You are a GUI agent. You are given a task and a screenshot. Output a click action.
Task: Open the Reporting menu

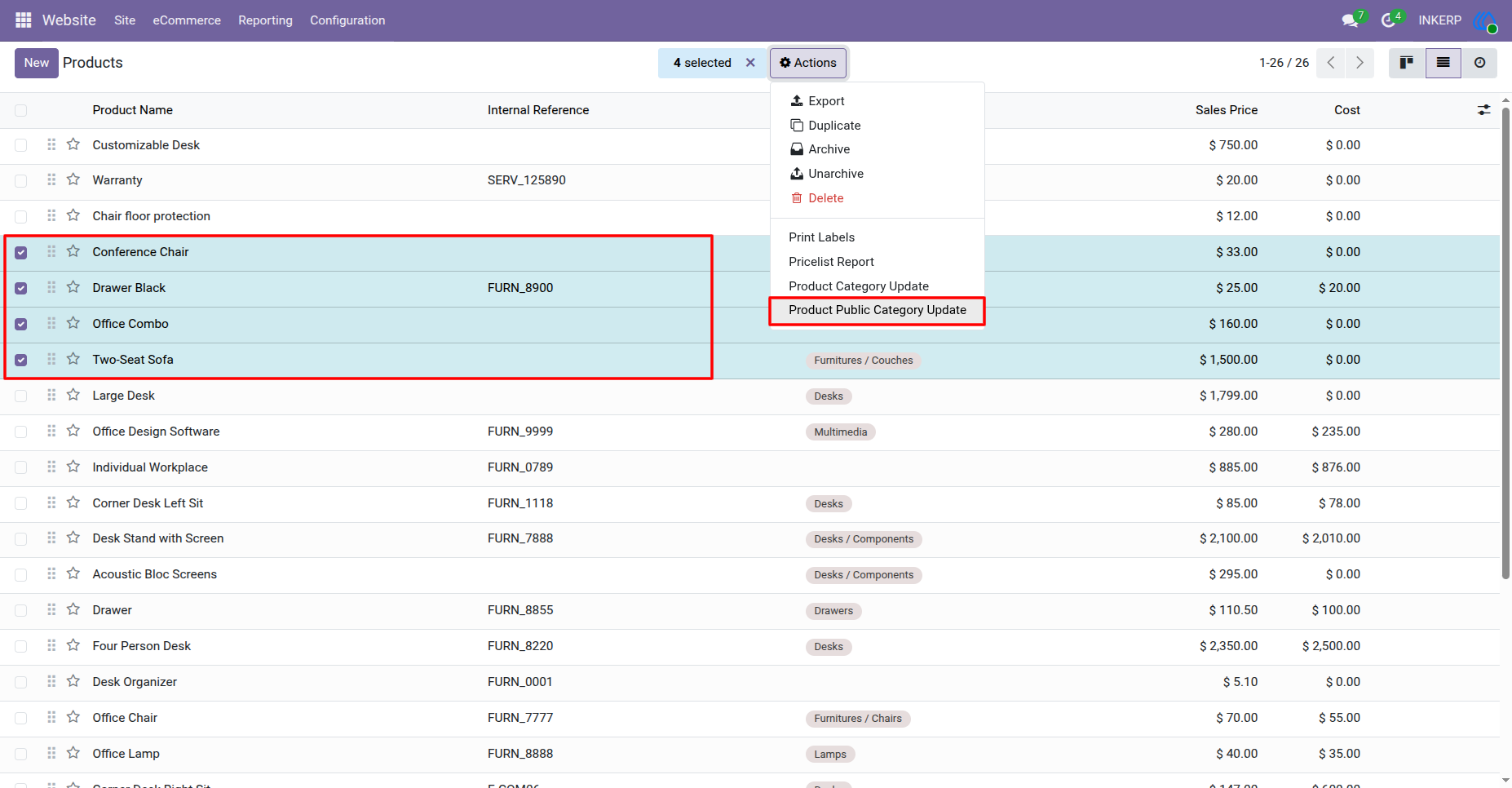265,20
